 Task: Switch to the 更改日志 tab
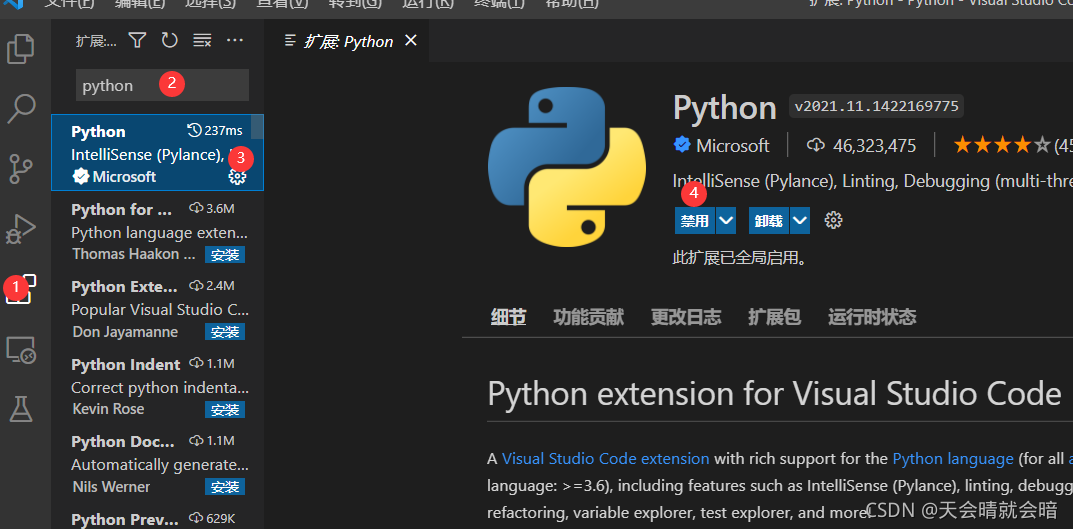686,317
